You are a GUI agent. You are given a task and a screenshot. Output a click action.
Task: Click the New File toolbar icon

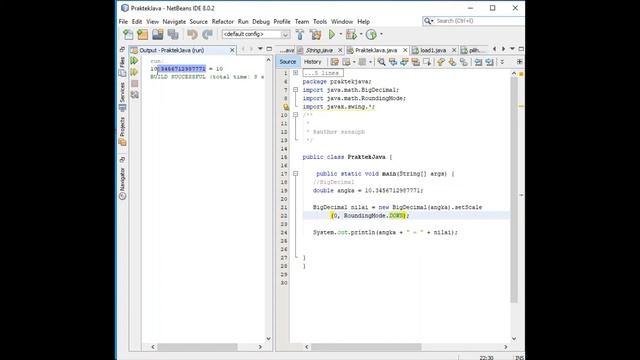[x=128, y=35]
